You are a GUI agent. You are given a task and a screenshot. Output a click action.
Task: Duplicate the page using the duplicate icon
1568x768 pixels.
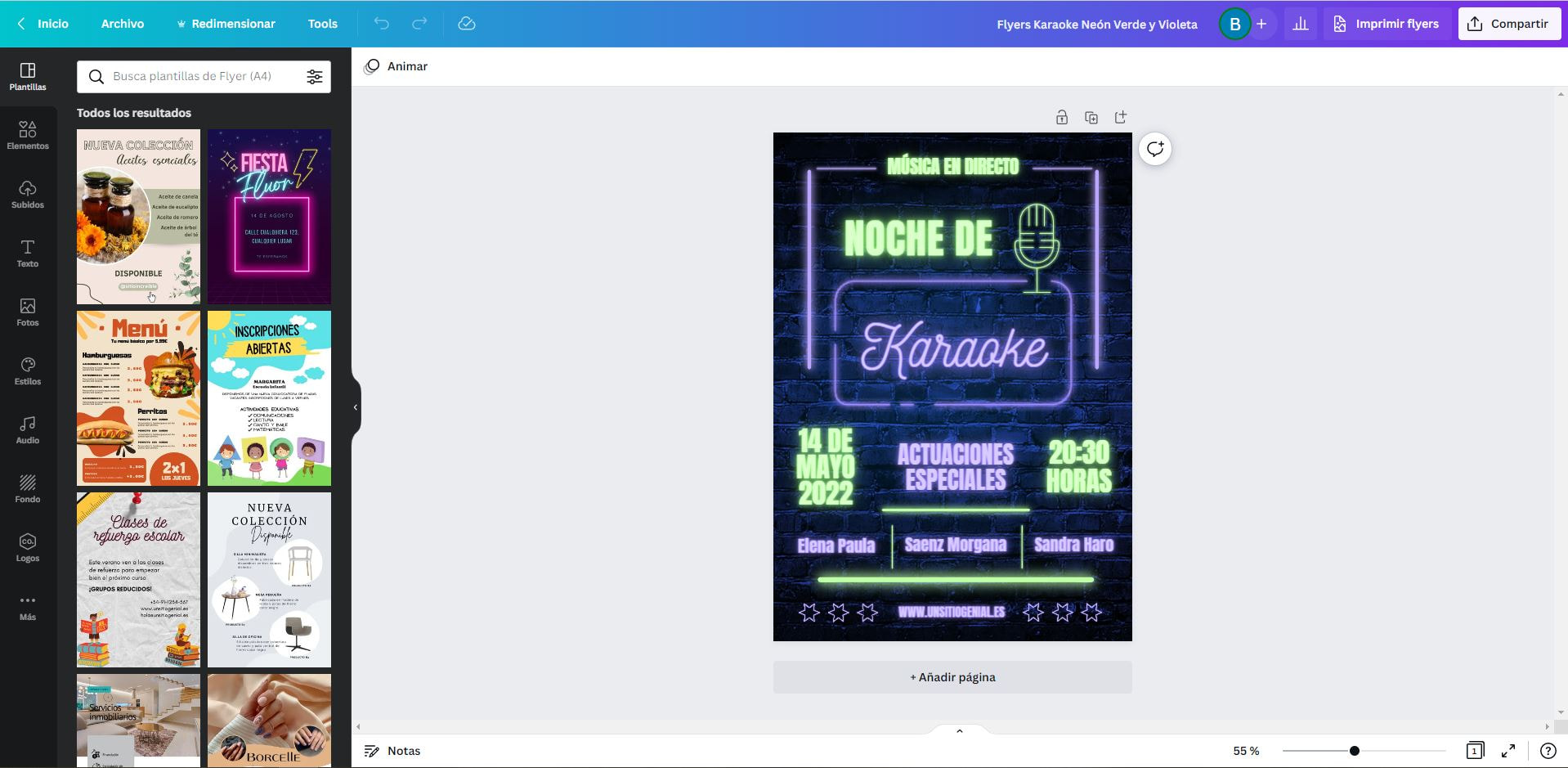1091,117
